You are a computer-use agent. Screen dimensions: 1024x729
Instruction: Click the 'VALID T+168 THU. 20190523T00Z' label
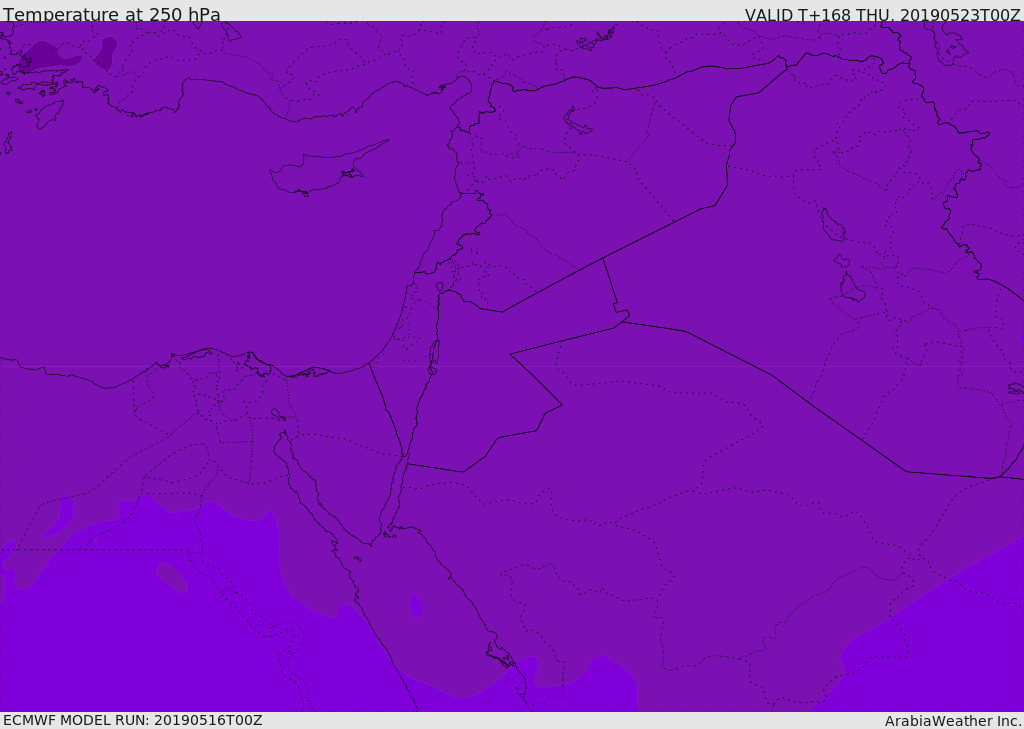click(x=883, y=14)
